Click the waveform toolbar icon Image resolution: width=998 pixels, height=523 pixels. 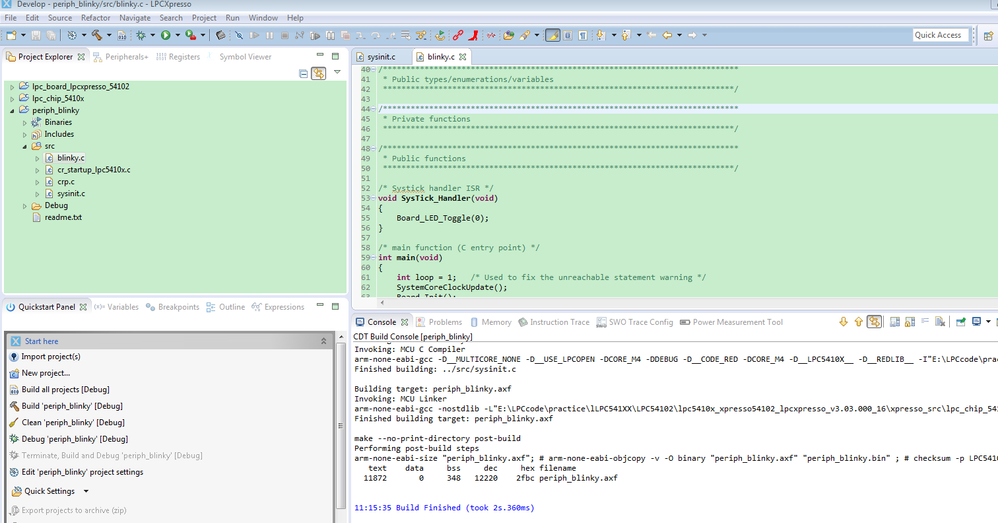(491, 35)
